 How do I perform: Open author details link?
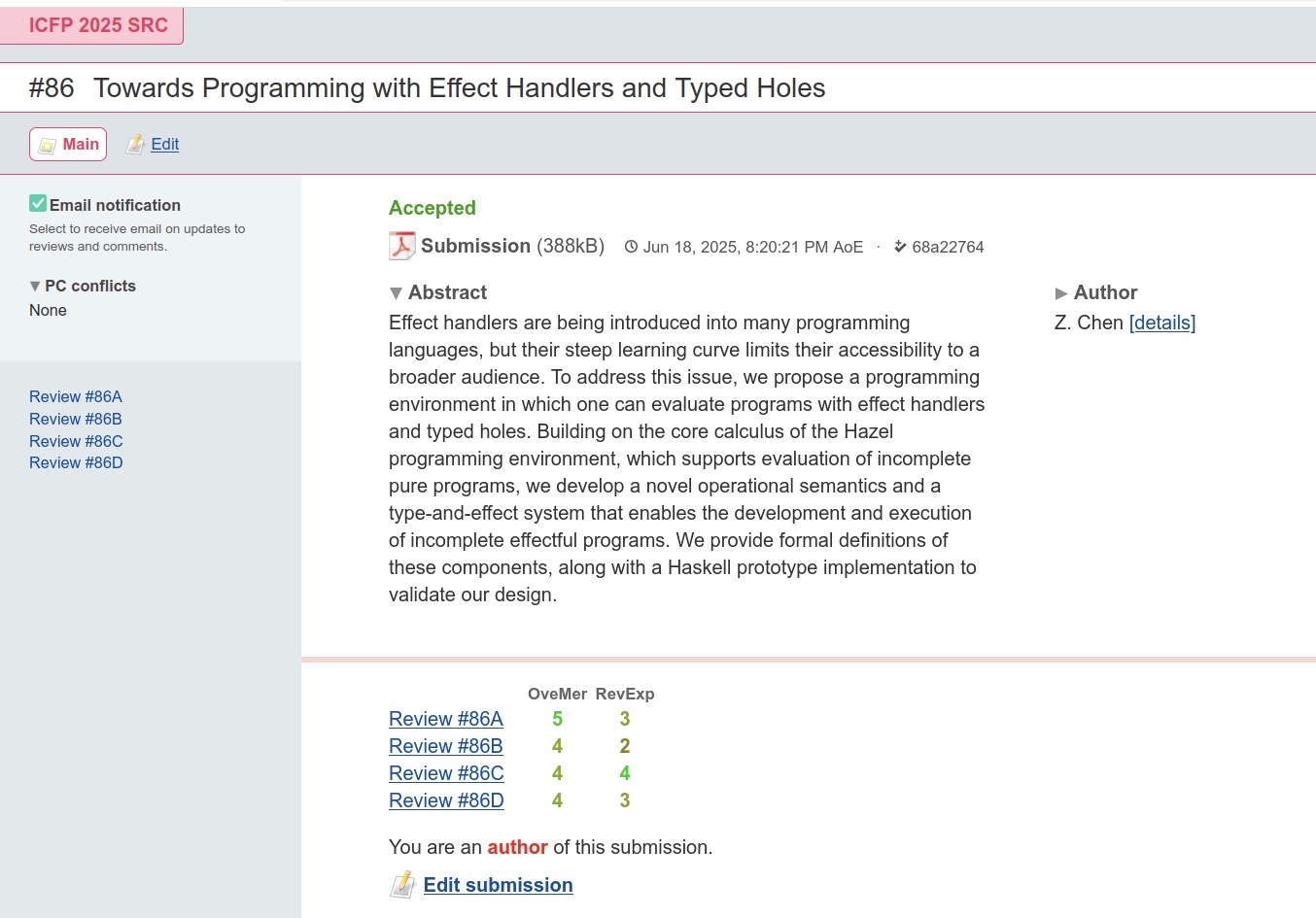[x=1161, y=323]
